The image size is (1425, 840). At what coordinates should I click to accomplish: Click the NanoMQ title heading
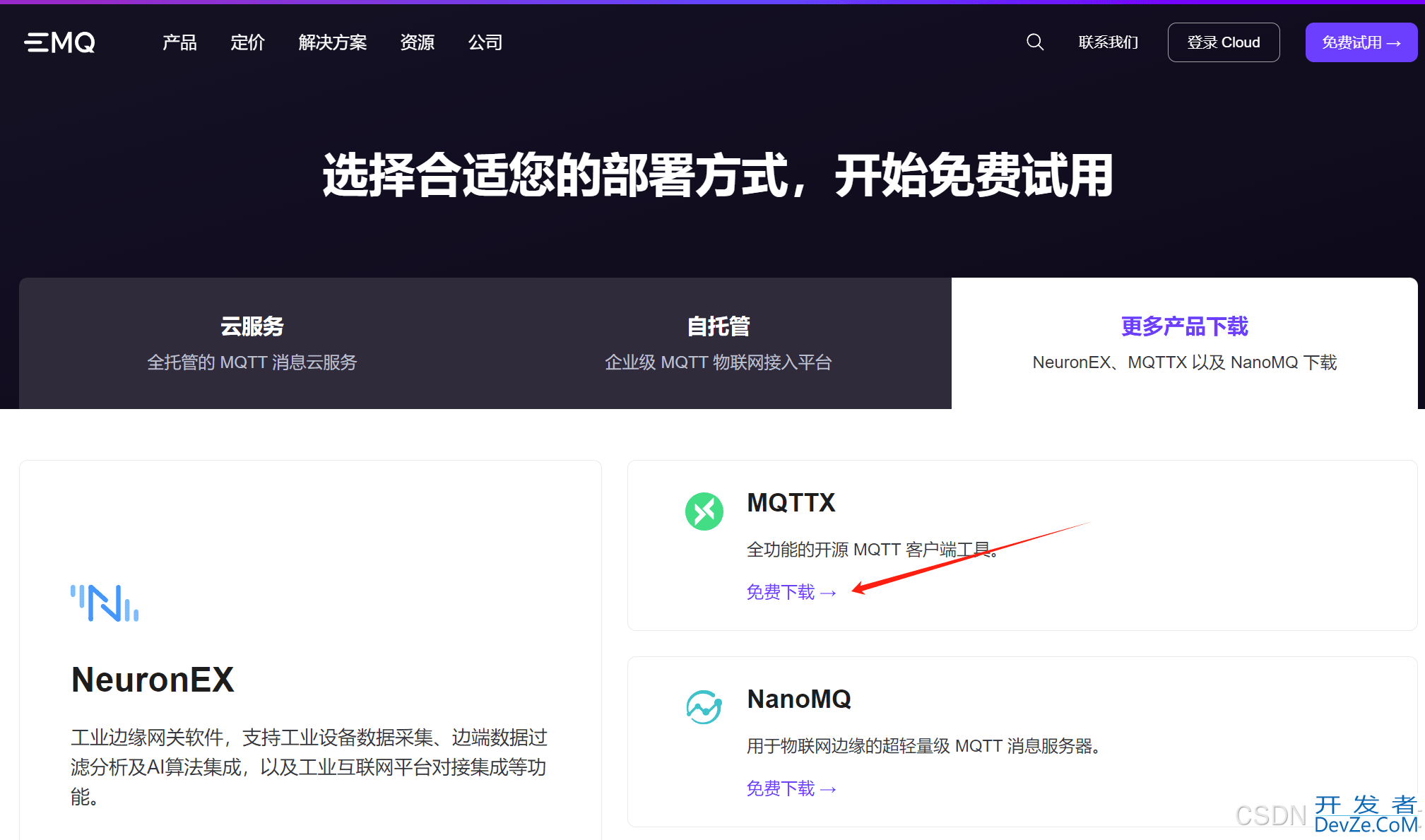pyautogui.click(x=799, y=699)
